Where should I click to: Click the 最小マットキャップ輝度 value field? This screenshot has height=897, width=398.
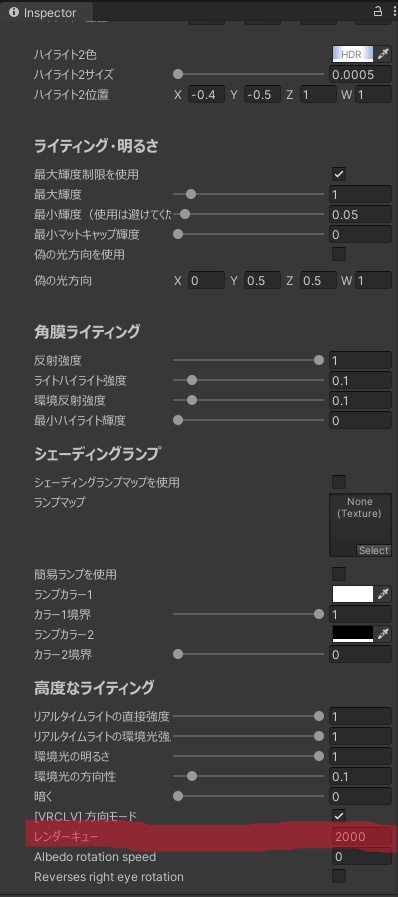pyautogui.click(x=360, y=234)
